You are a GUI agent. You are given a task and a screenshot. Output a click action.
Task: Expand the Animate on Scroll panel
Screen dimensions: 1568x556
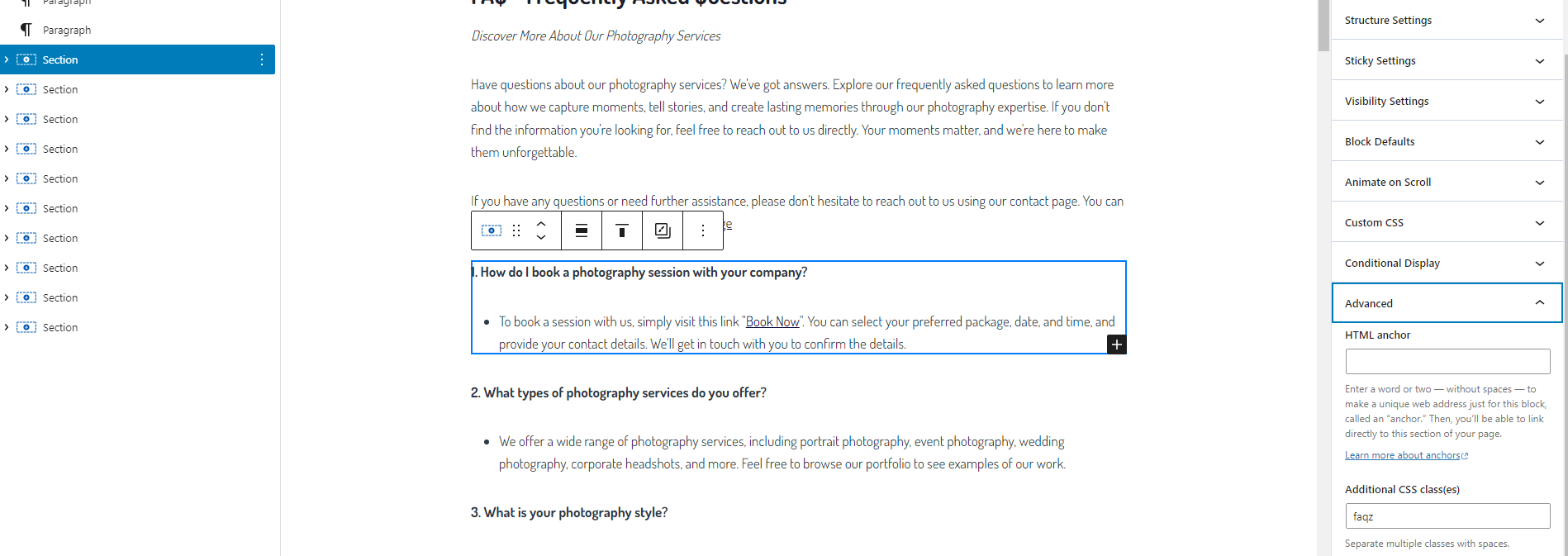tap(1447, 182)
